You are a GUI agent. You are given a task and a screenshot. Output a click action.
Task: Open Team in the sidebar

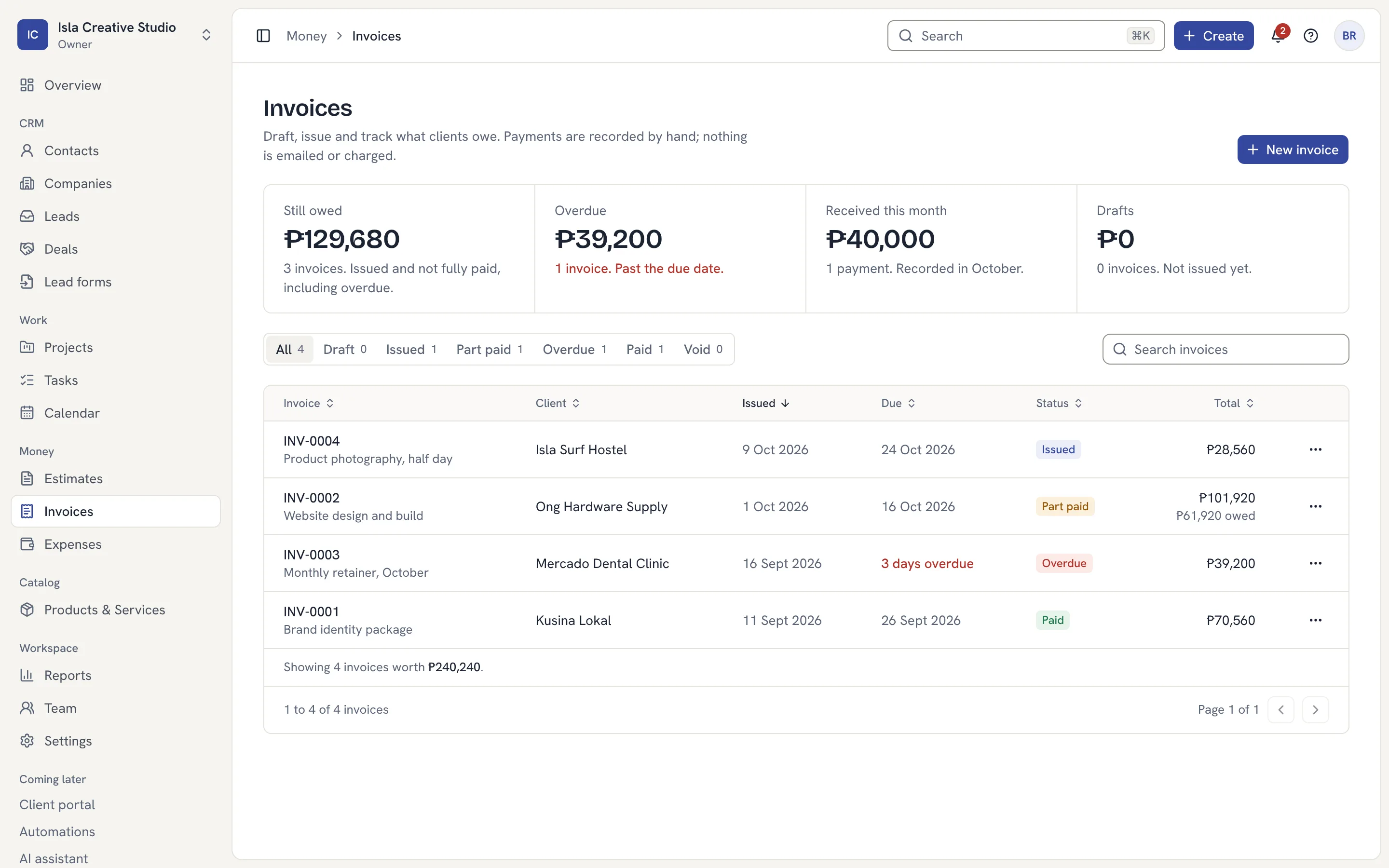tap(115, 708)
